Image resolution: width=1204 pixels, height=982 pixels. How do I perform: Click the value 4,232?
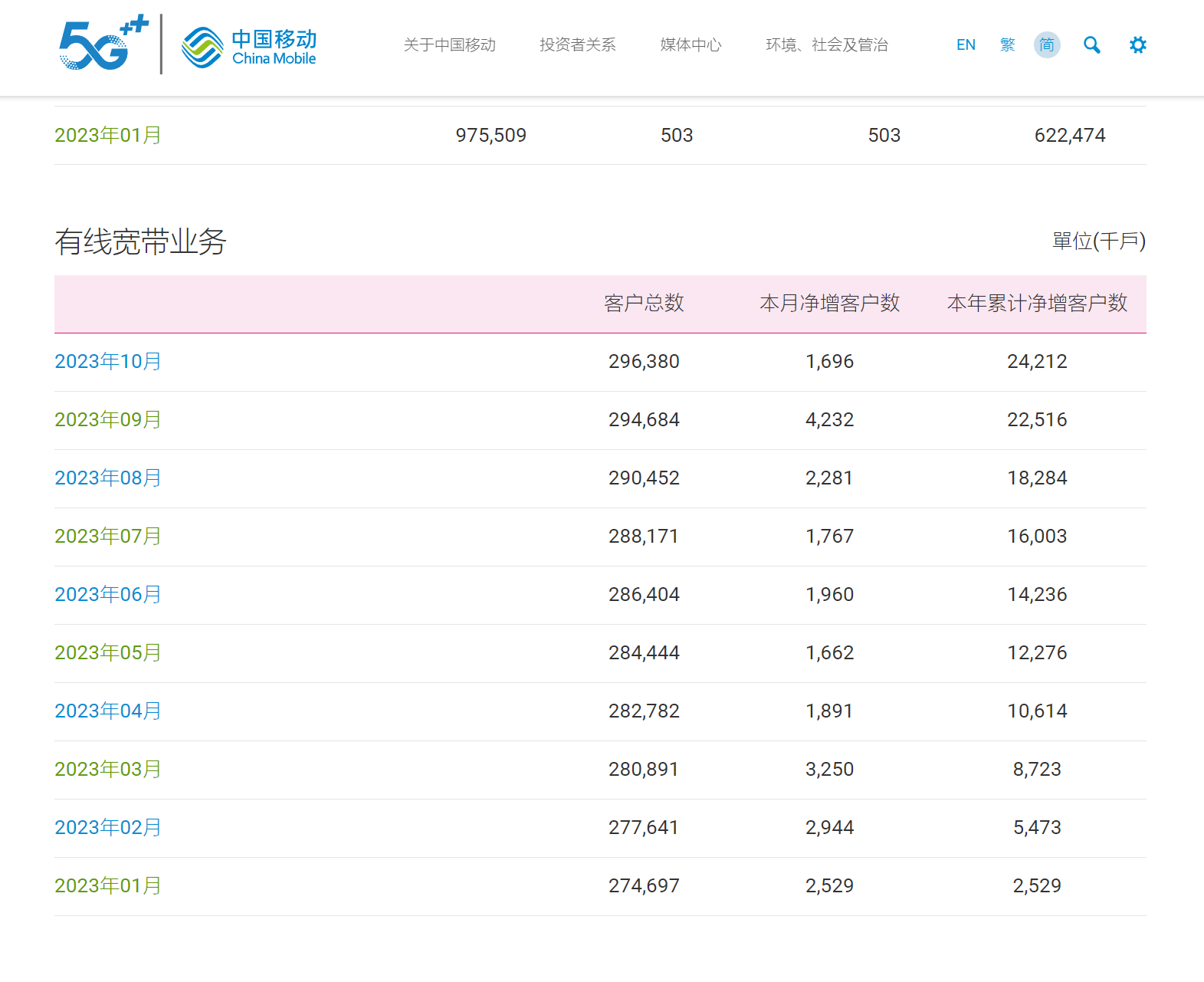click(830, 420)
